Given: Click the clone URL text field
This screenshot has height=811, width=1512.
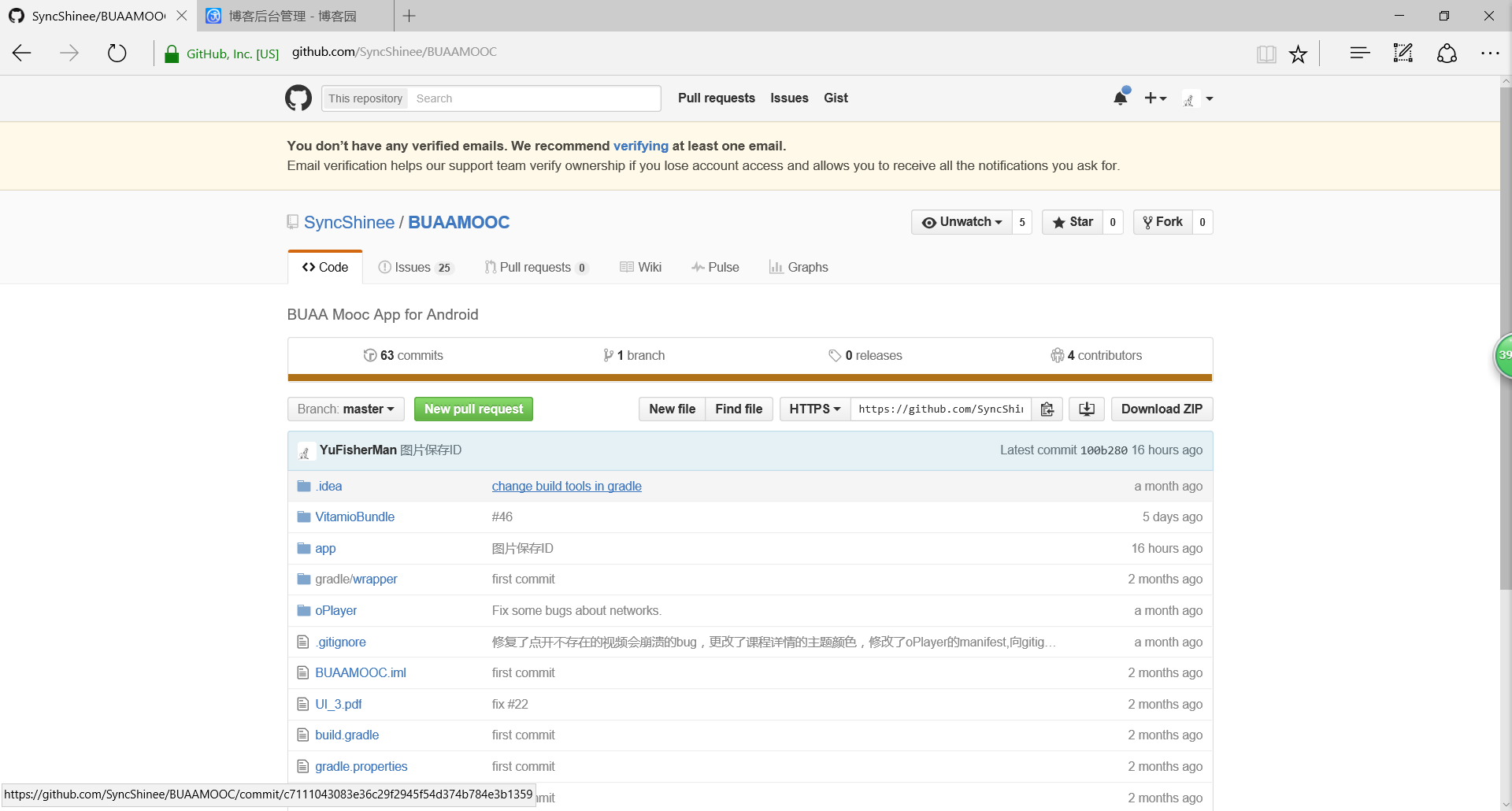Looking at the screenshot, I should [941, 409].
